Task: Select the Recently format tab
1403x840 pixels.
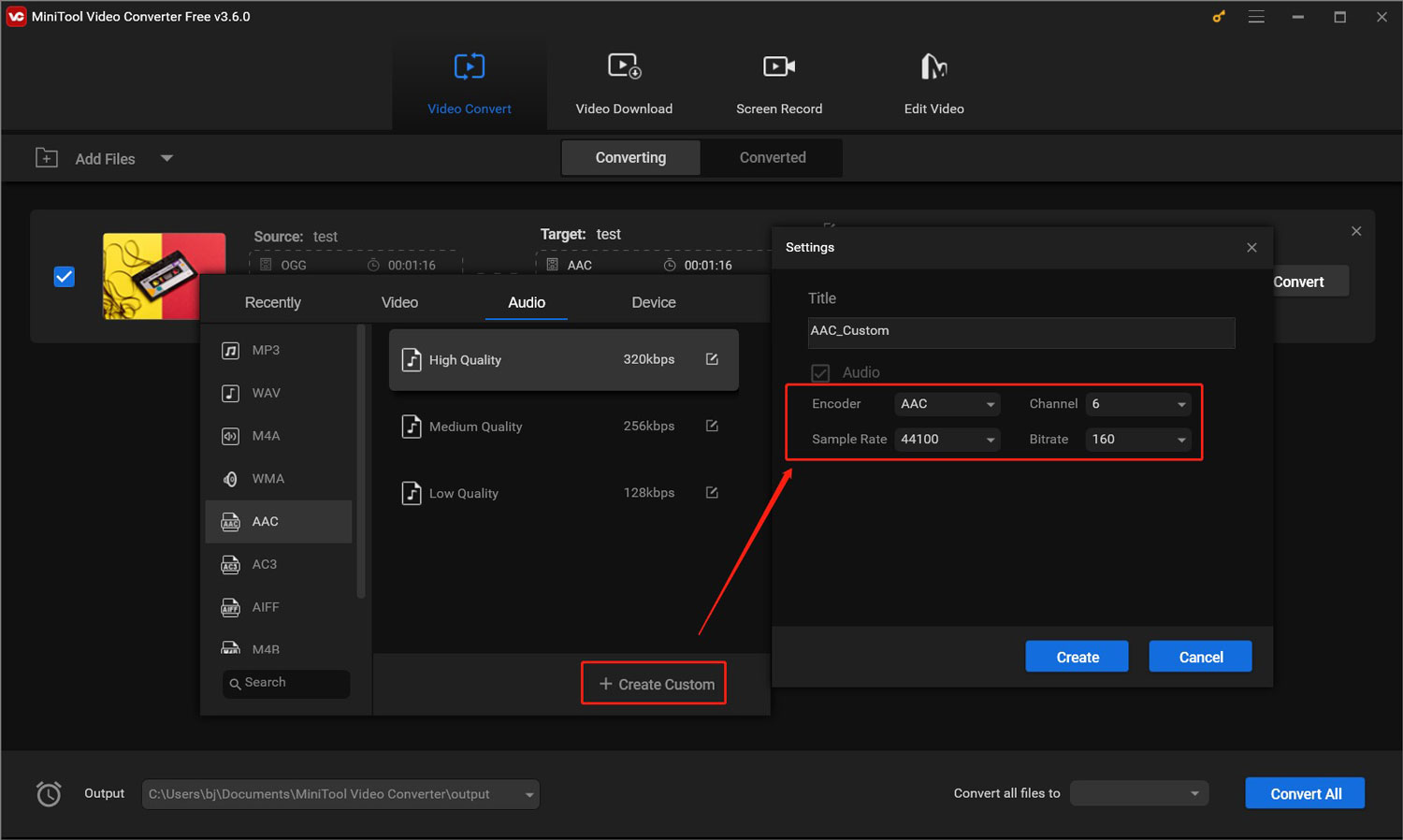Action: [272, 302]
